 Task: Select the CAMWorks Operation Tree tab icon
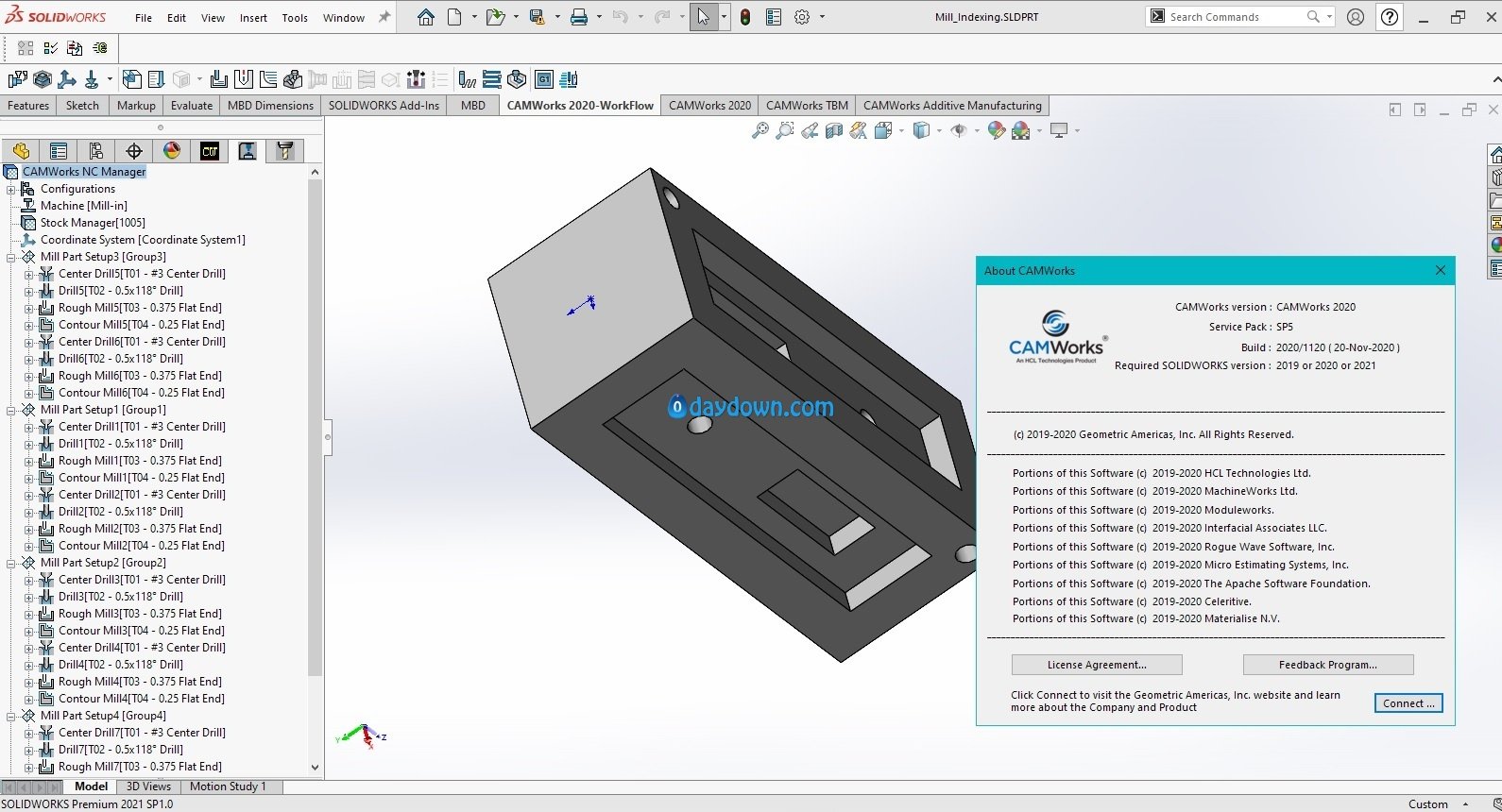coord(247,151)
